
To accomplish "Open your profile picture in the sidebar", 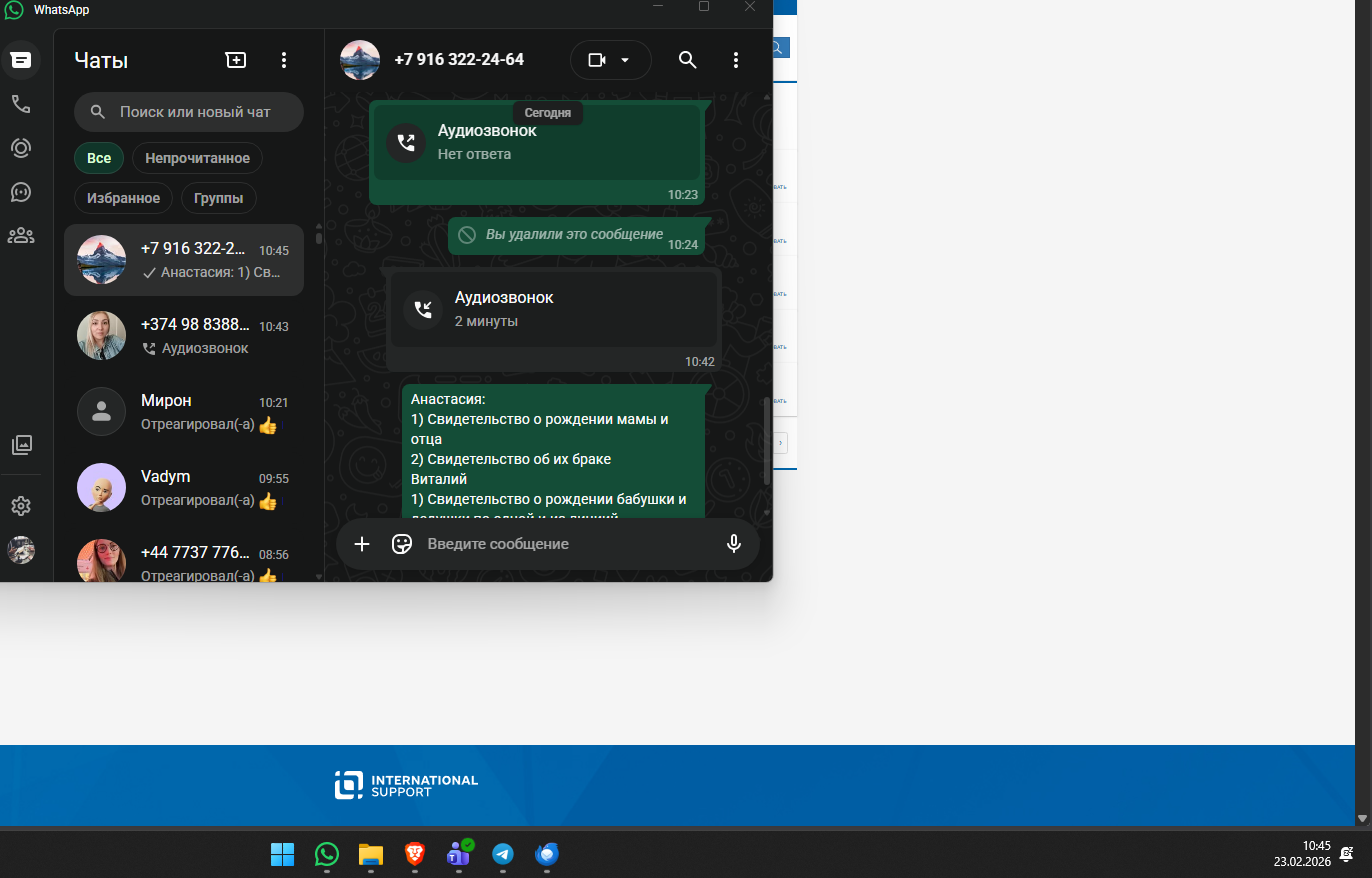I will coord(20,550).
